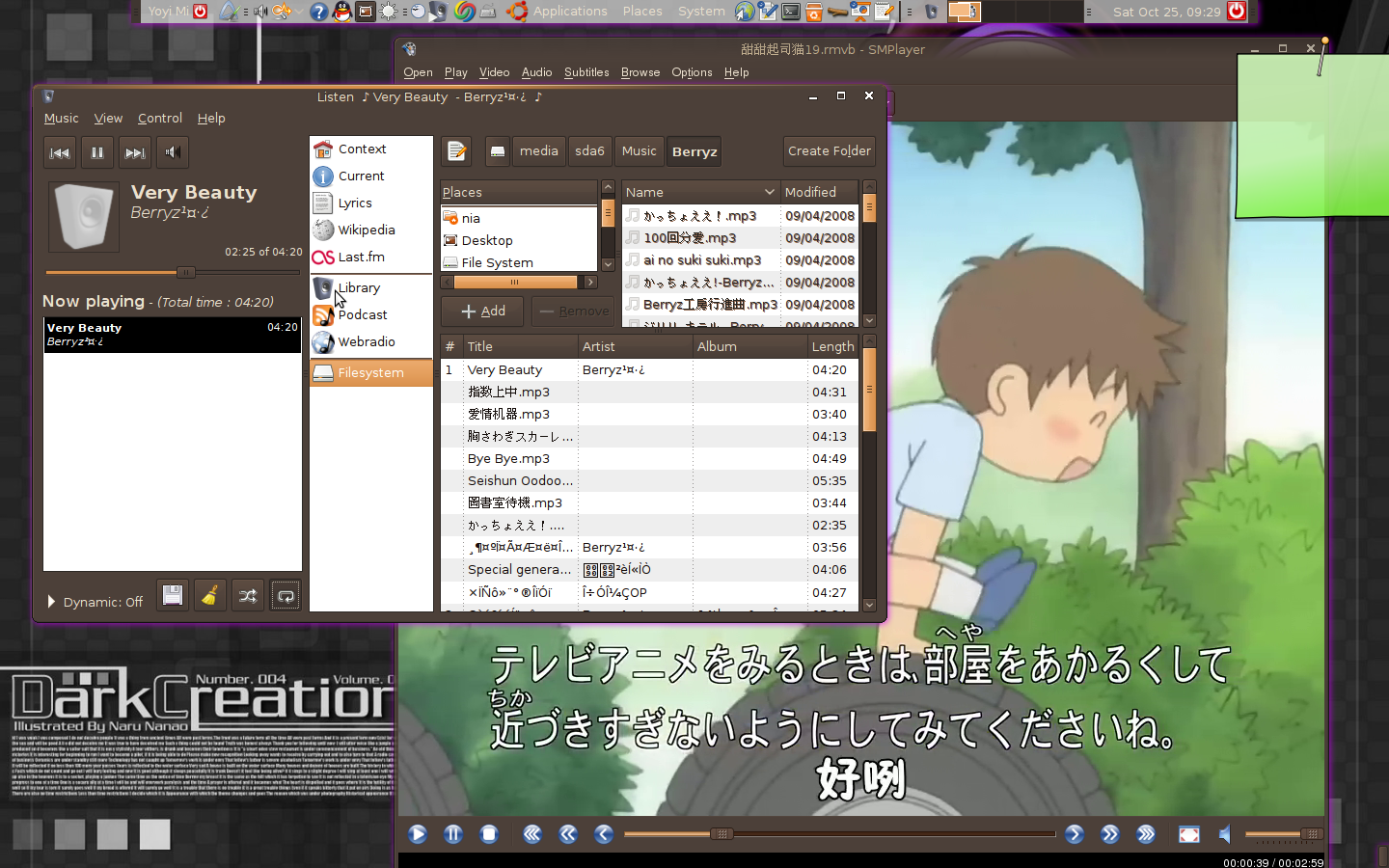Click previous track button in Listen

60,152
